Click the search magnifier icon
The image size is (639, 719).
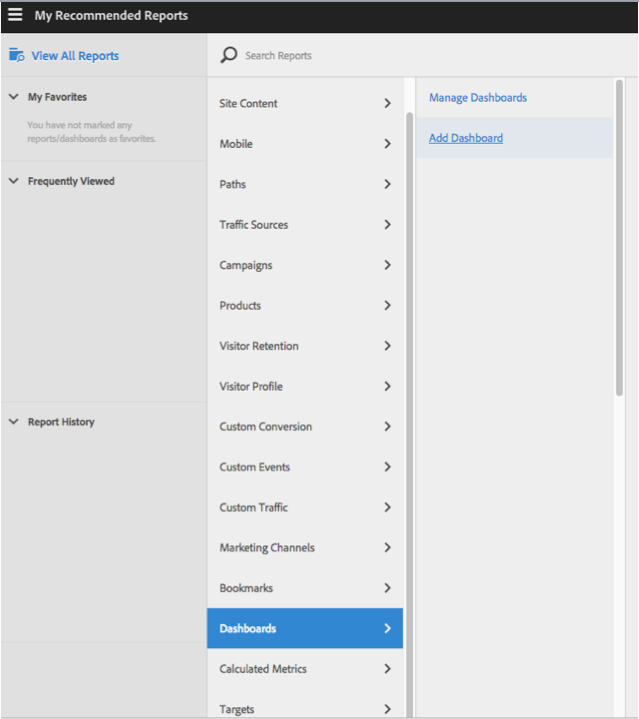229,55
